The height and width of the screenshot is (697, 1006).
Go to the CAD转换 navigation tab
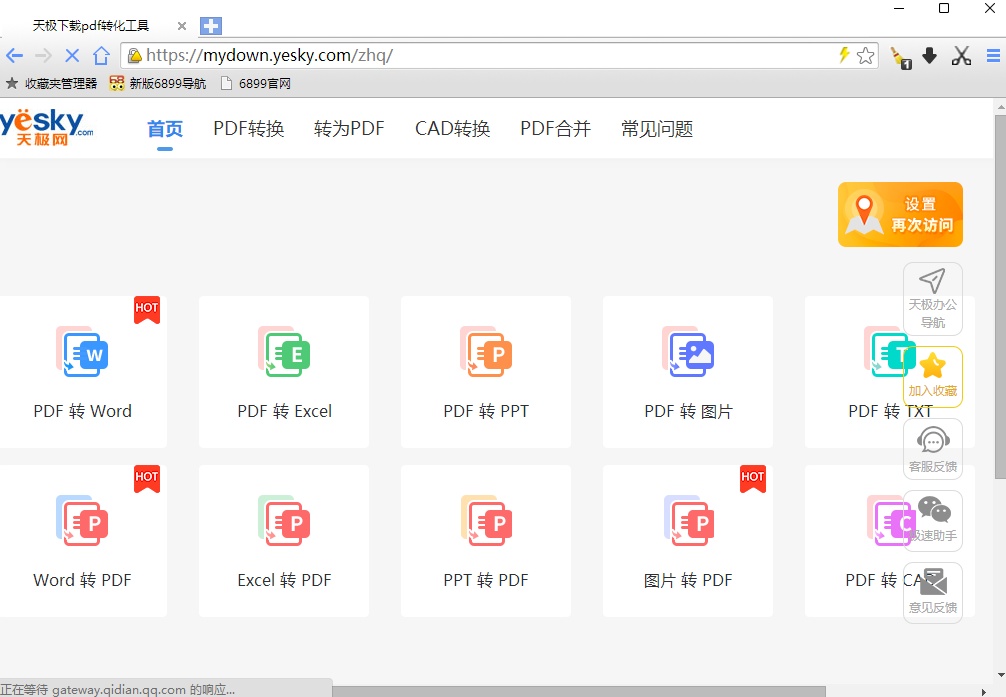click(452, 129)
